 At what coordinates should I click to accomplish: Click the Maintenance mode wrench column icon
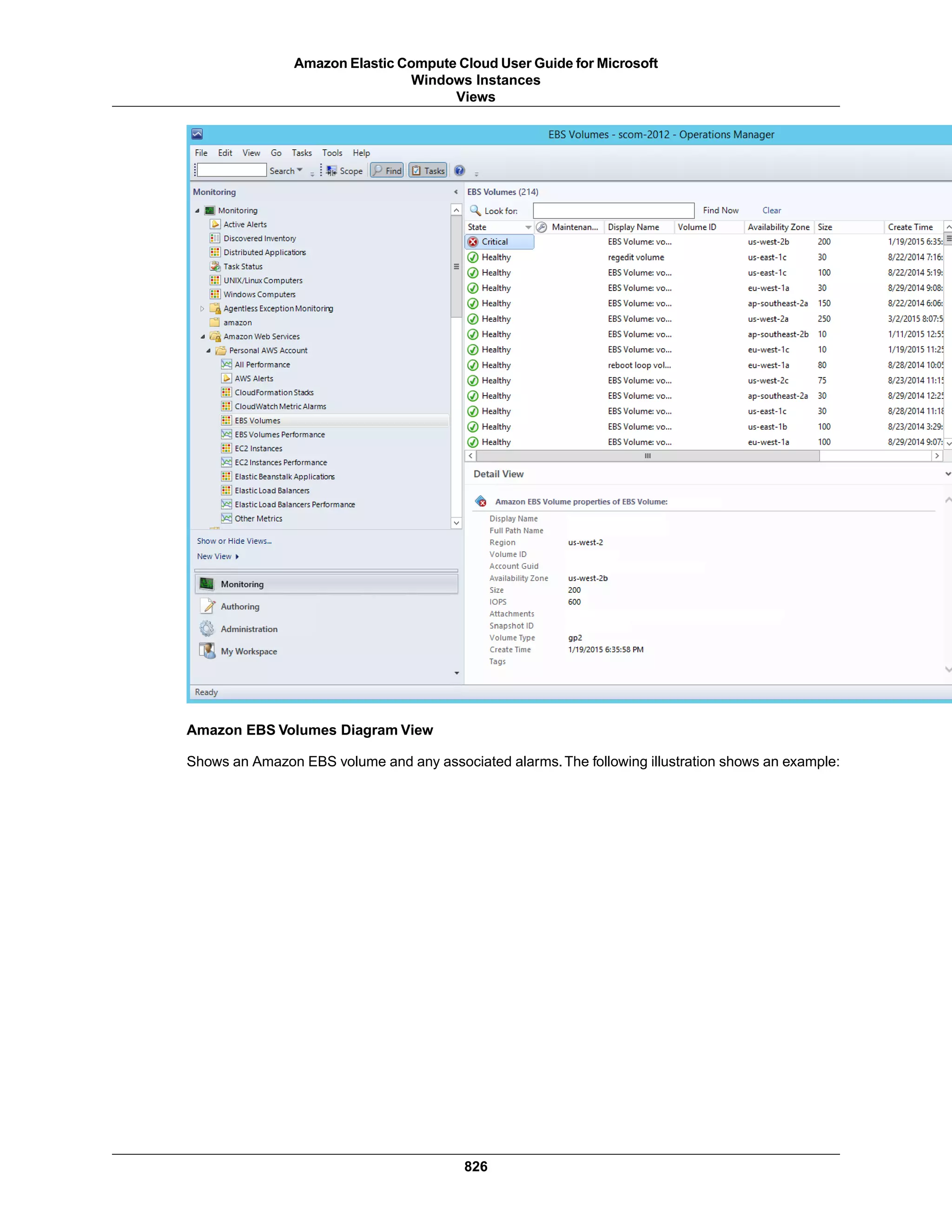(x=542, y=227)
